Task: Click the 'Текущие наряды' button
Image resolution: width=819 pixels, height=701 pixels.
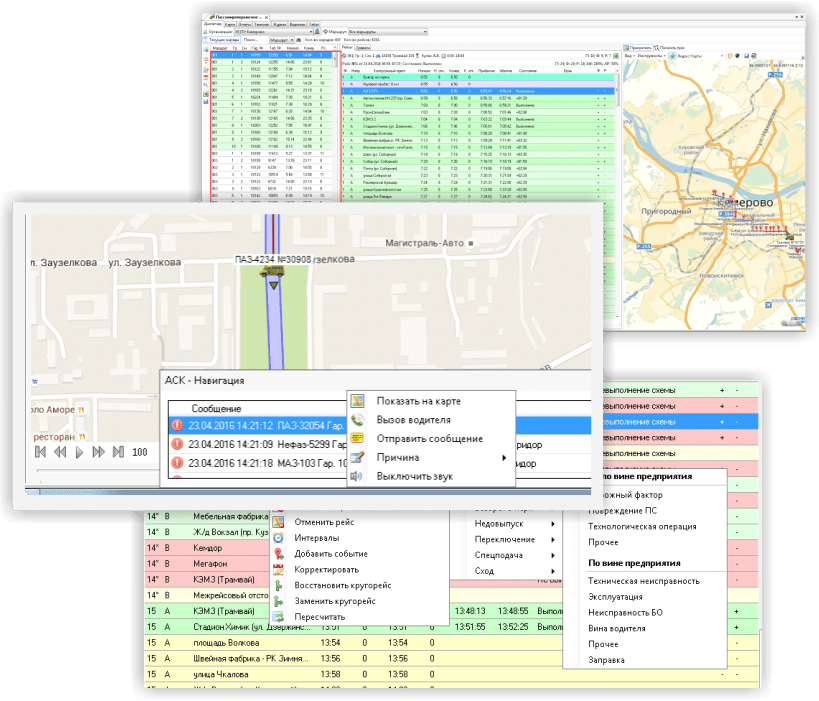Action: click(222, 40)
